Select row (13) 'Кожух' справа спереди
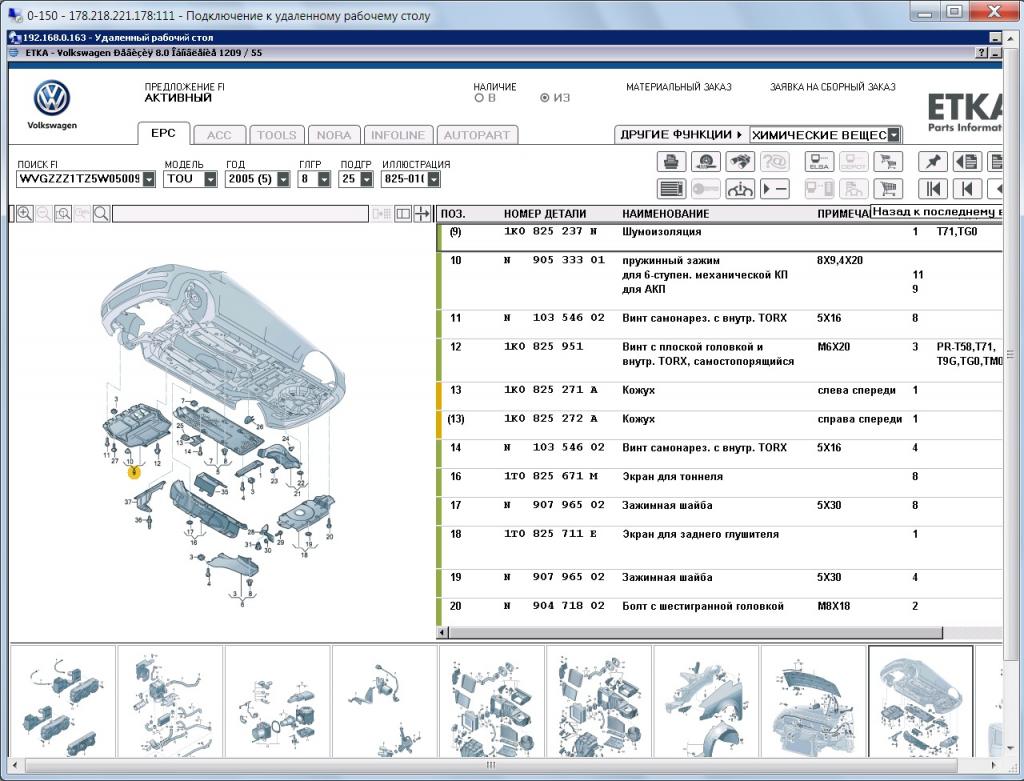1024x781 pixels. tap(719, 424)
